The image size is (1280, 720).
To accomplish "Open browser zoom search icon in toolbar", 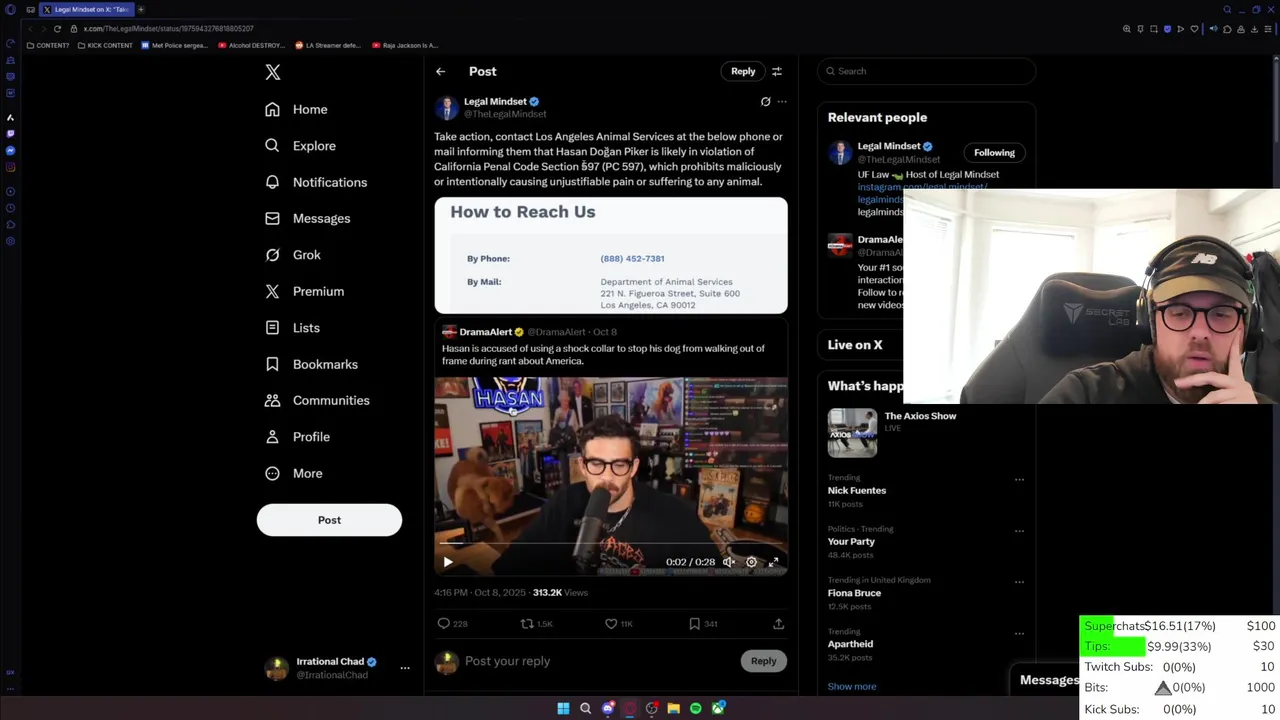I will 1127,29.
